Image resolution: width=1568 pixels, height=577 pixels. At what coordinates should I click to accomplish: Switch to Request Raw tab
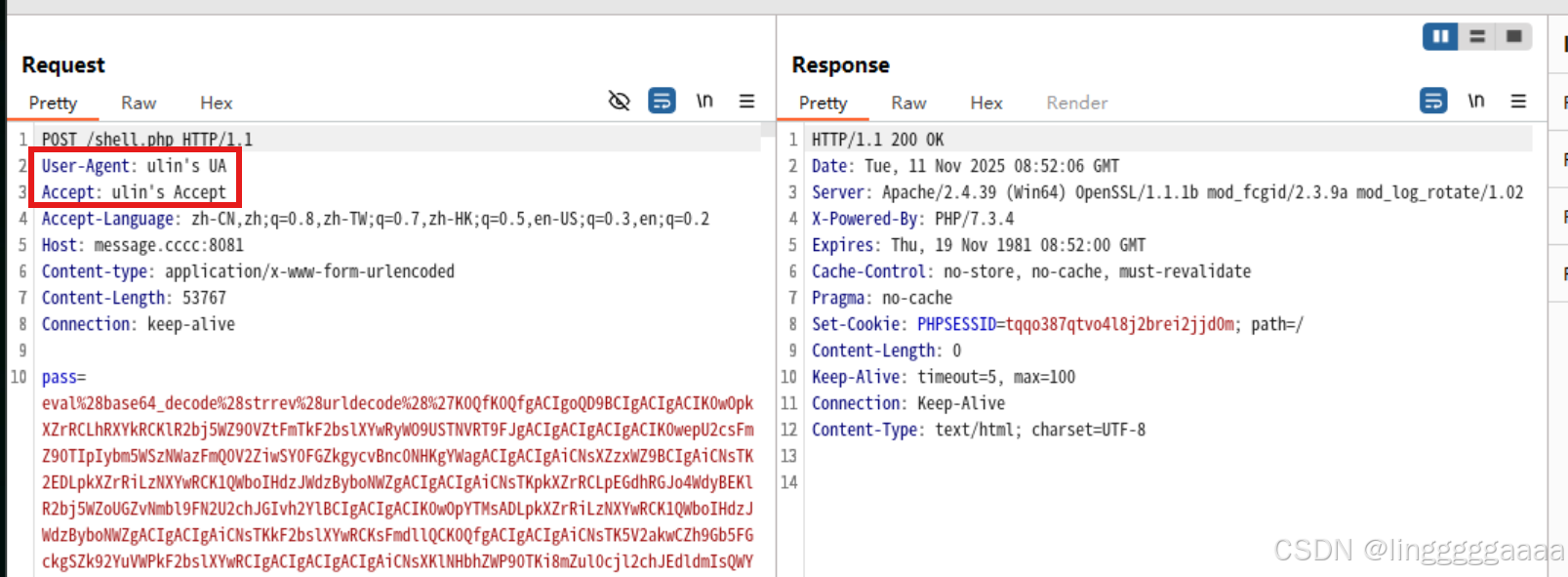pos(139,103)
